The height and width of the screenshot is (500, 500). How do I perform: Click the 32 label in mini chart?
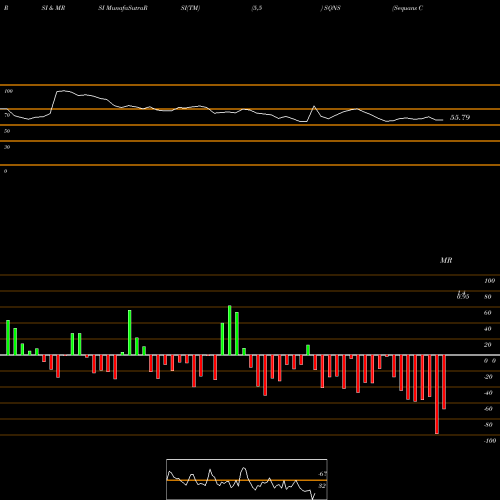(x=322, y=486)
